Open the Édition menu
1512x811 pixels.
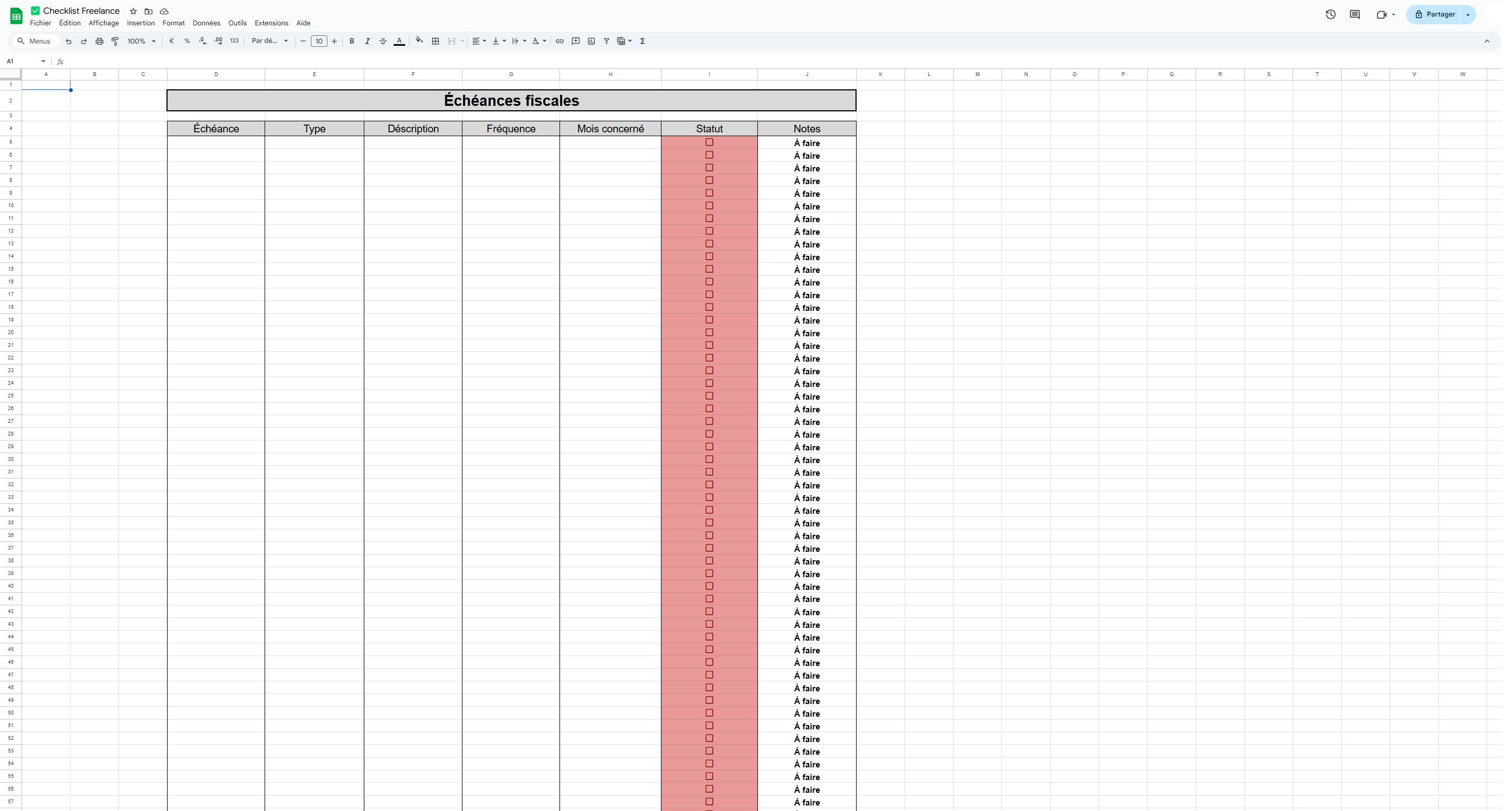tap(70, 23)
